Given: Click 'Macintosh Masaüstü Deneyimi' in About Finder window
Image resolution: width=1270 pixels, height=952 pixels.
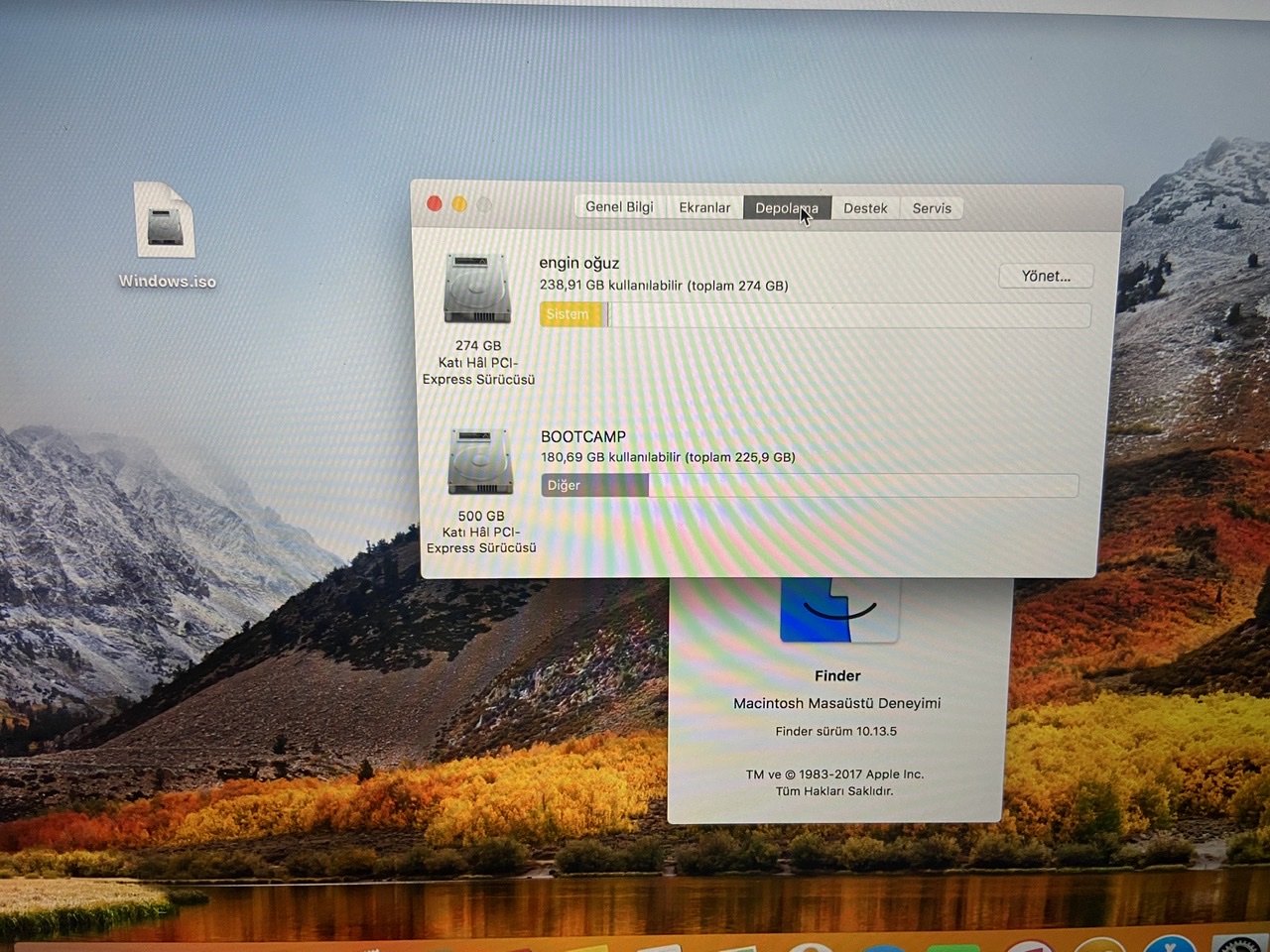Looking at the screenshot, I should (837, 703).
